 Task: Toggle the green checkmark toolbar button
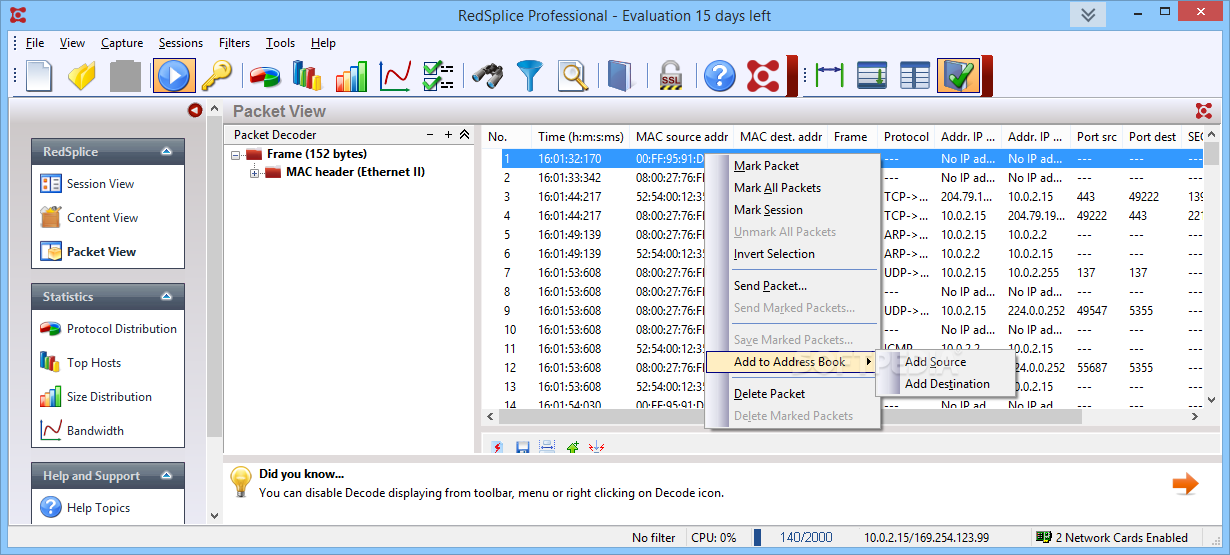pyautogui.click(x=958, y=76)
